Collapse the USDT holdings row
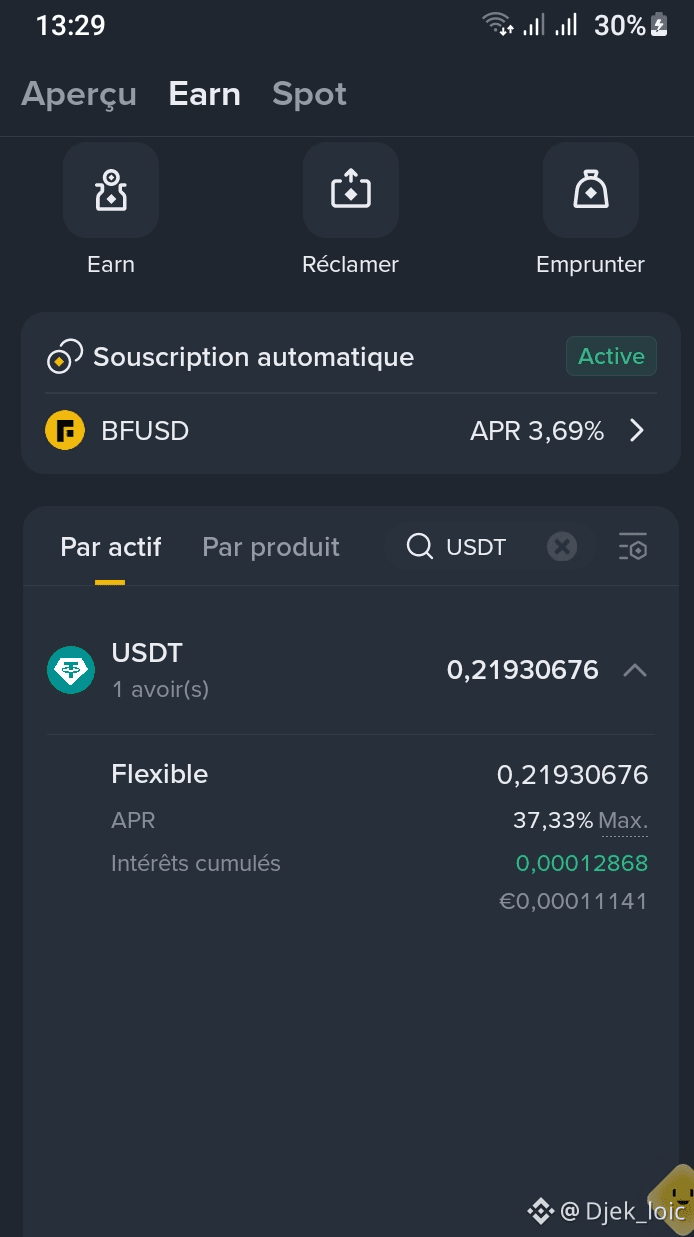 click(635, 670)
